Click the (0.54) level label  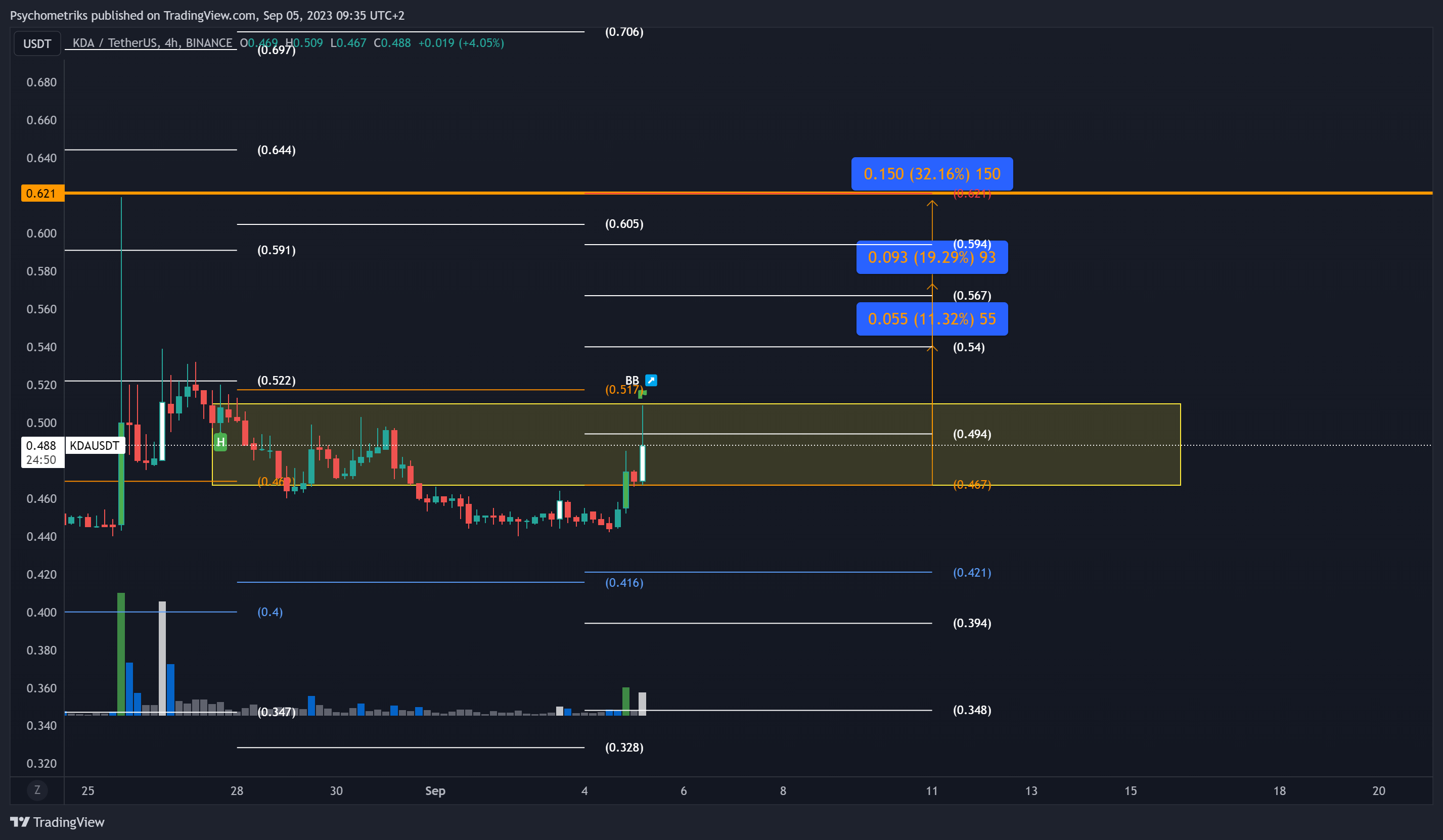point(969,347)
